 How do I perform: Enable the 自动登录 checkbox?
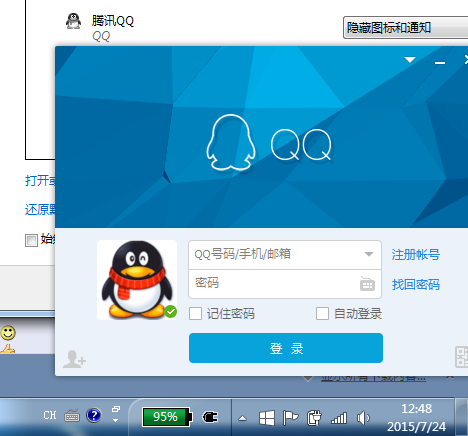[322, 314]
